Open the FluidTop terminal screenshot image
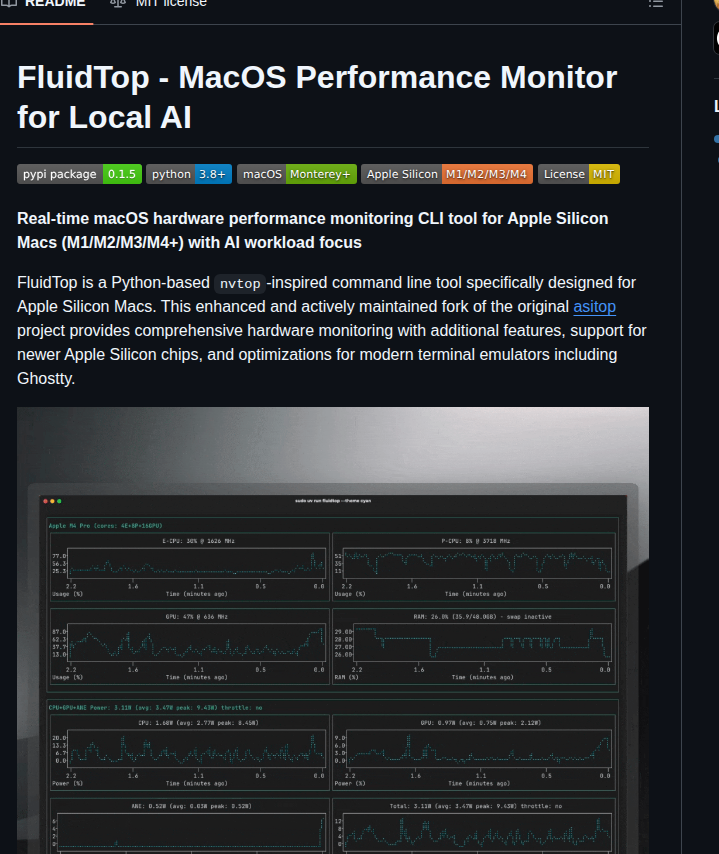719x854 pixels. (x=333, y=630)
